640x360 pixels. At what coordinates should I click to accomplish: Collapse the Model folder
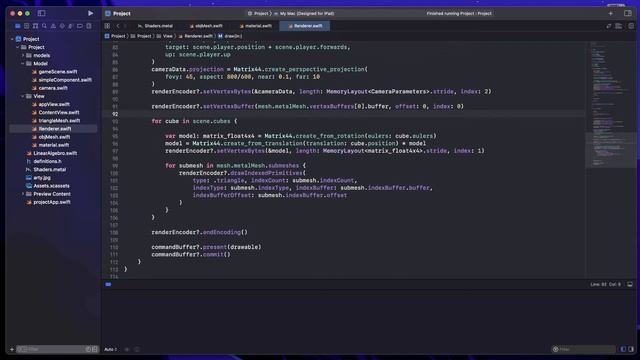pos(23,64)
